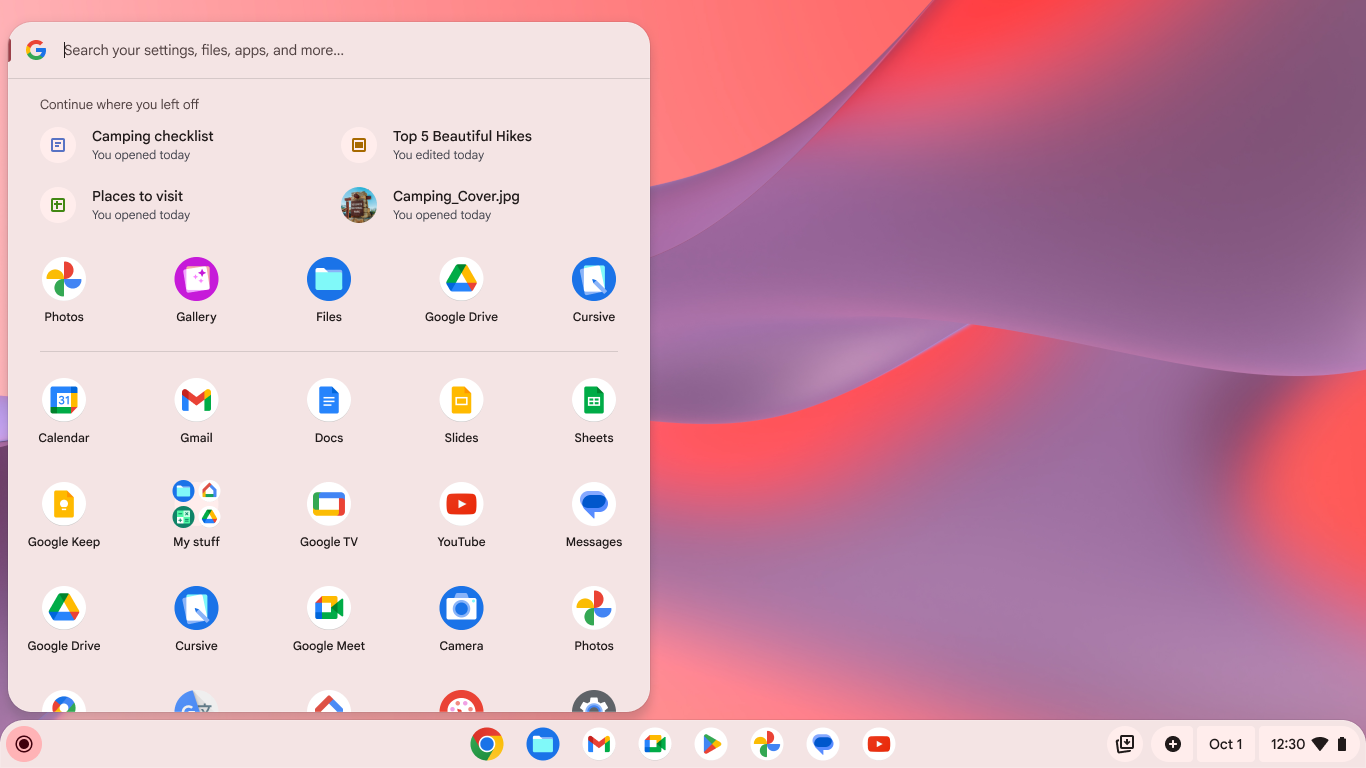The image size is (1366, 768).
Task: Launch the Google TV app
Action: pos(329,504)
